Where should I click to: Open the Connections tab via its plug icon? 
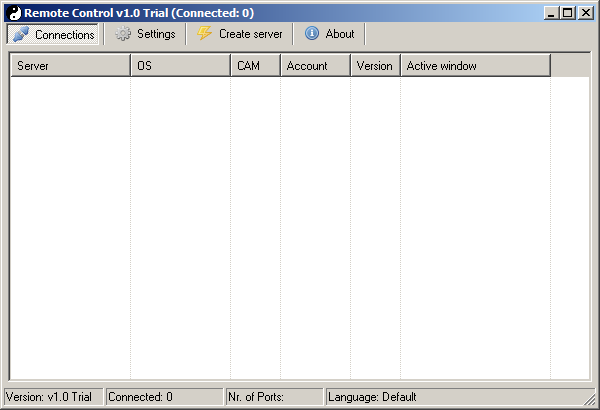click(21, 34)
